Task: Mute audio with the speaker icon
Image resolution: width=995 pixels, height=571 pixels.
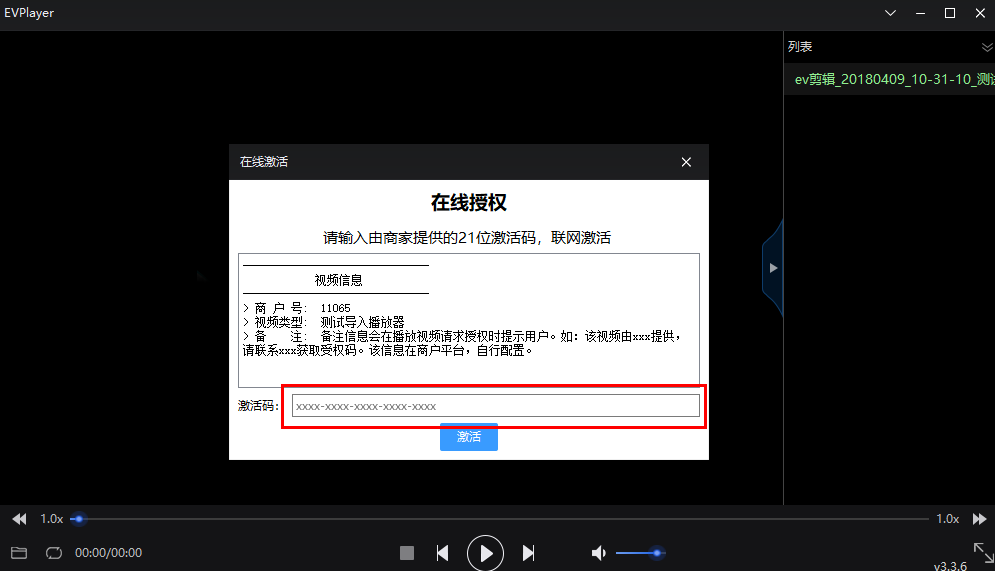Action: [x=598, y=553]
